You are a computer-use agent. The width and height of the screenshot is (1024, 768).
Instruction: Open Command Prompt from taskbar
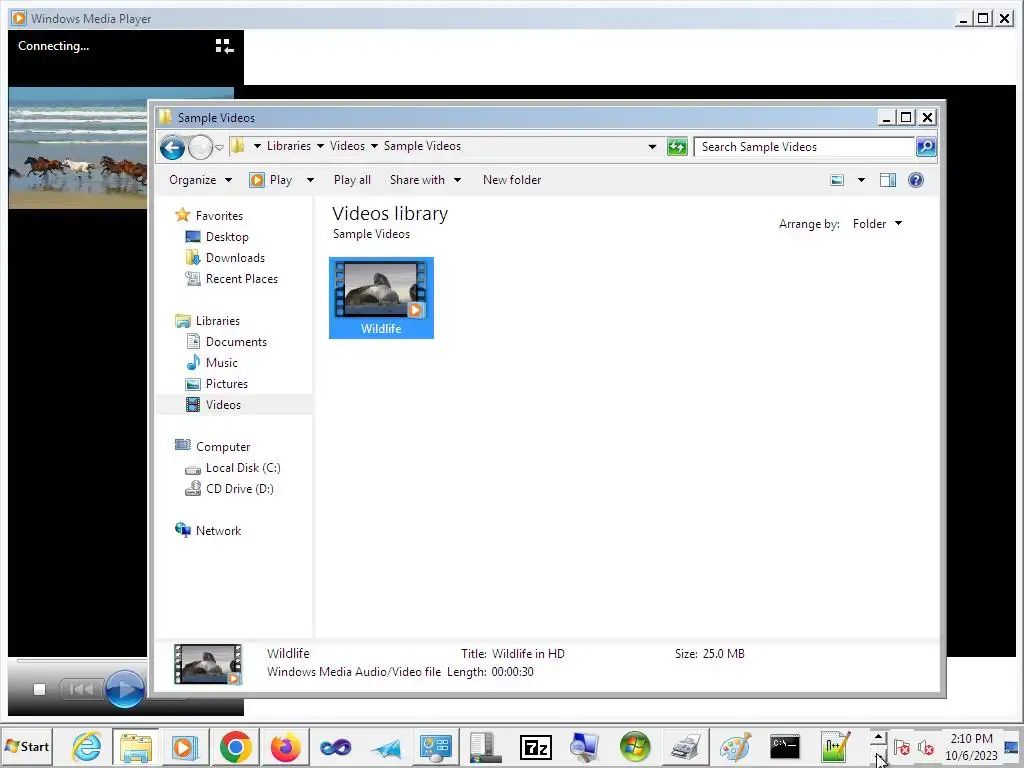click(785, 746)
